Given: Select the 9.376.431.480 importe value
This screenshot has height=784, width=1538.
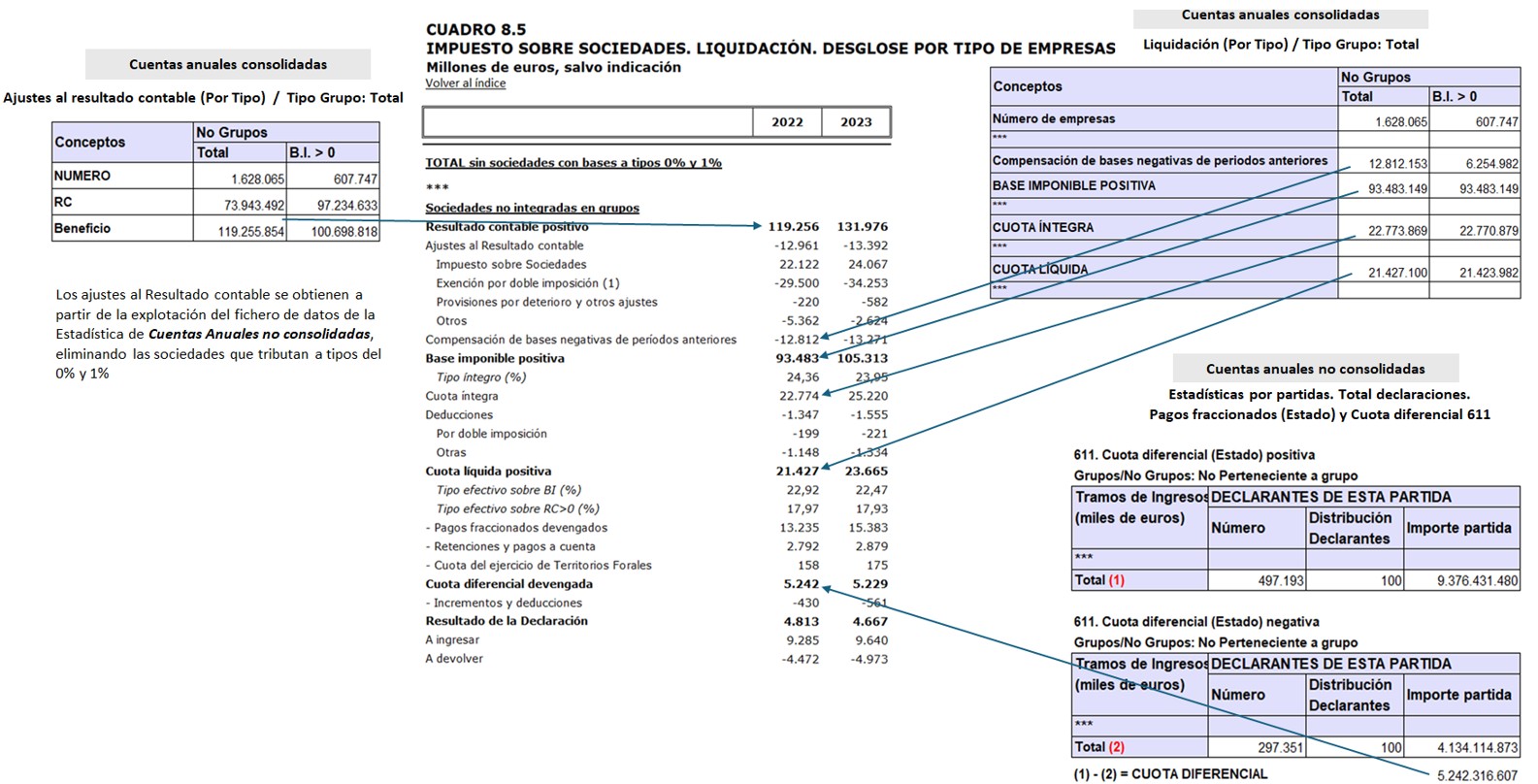Looking at the screenshot, I should pos(1477,580).
